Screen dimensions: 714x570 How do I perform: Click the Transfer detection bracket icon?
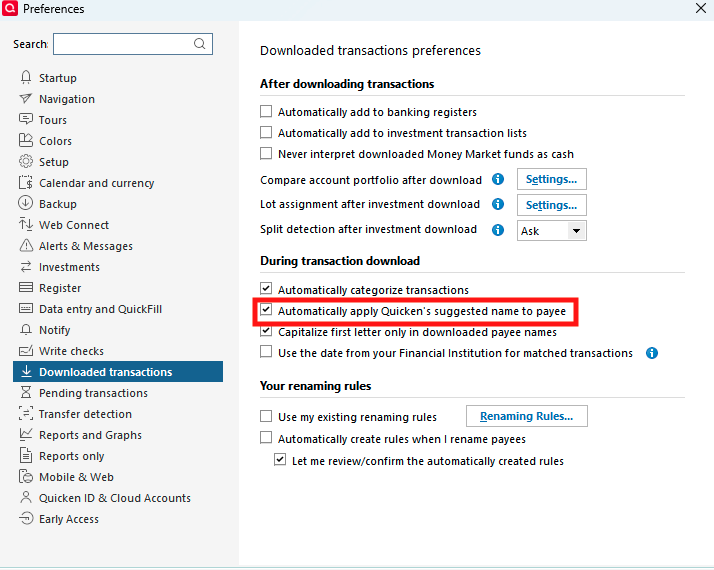pos(26,413)
